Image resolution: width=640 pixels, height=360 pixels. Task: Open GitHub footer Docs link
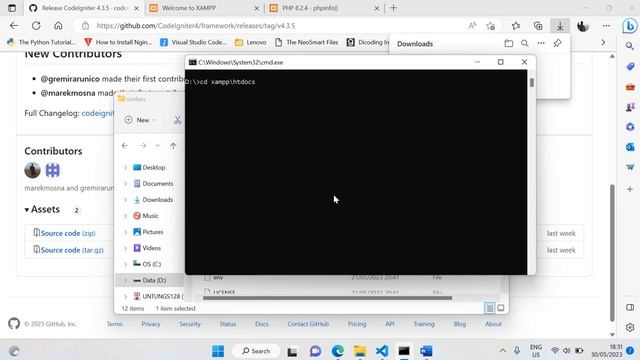pos(262,324)
